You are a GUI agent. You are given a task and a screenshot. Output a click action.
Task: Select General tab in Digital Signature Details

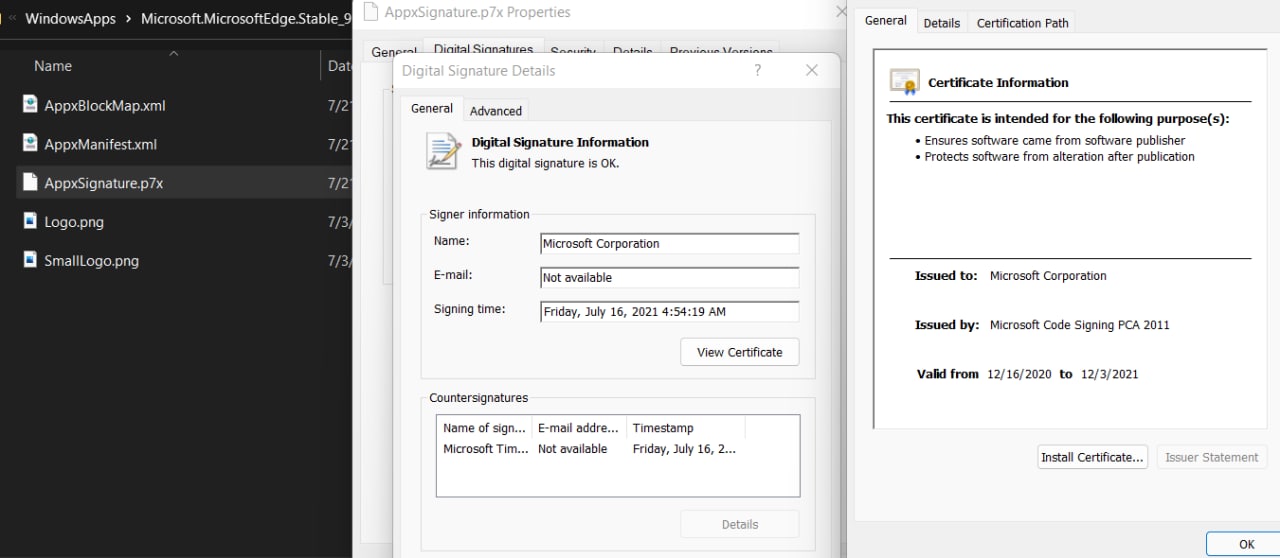coord(432,108)
